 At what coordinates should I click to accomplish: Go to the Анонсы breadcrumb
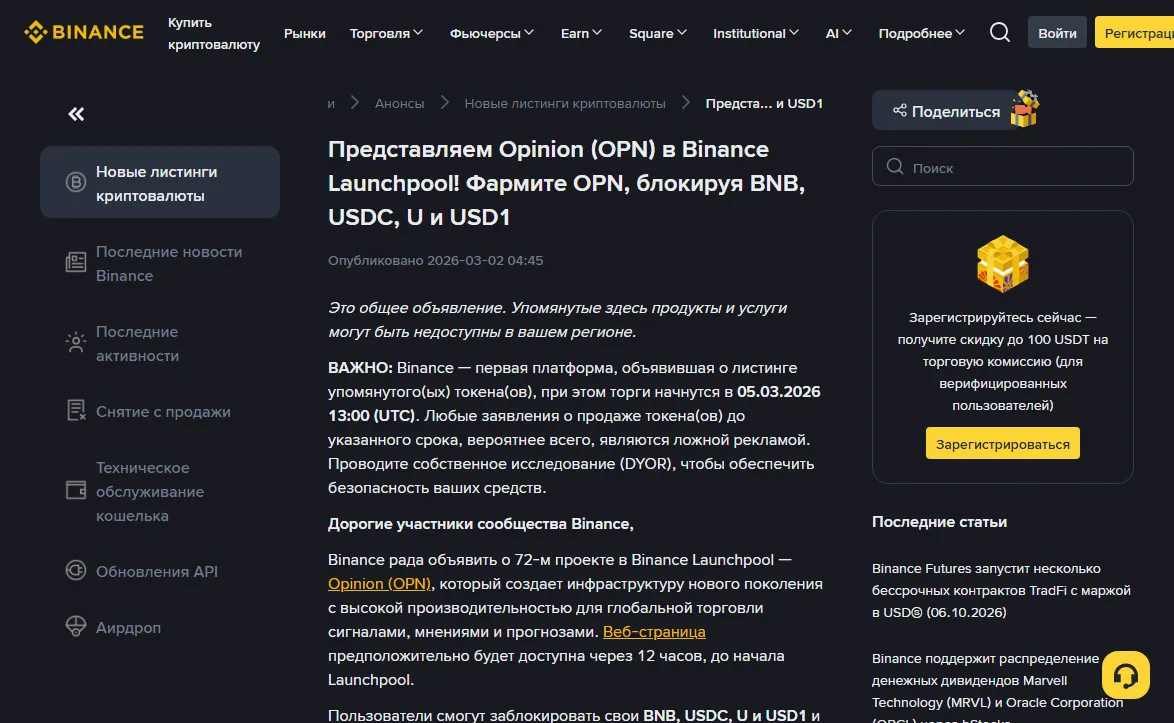399,103
